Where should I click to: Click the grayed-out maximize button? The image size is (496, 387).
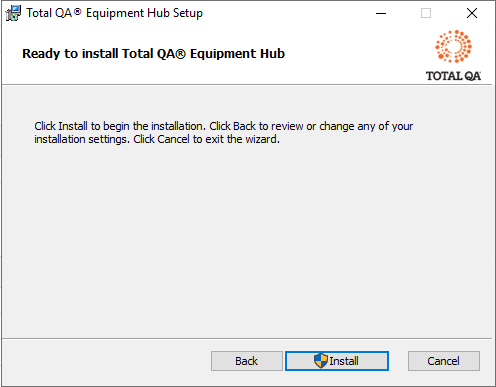(x=426, y=13)
